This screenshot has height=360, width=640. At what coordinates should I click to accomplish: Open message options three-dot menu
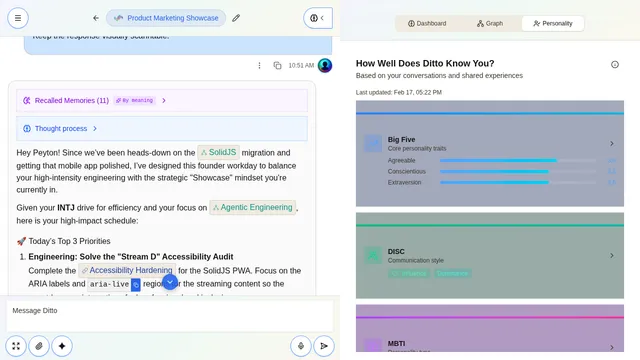(259, 65)
